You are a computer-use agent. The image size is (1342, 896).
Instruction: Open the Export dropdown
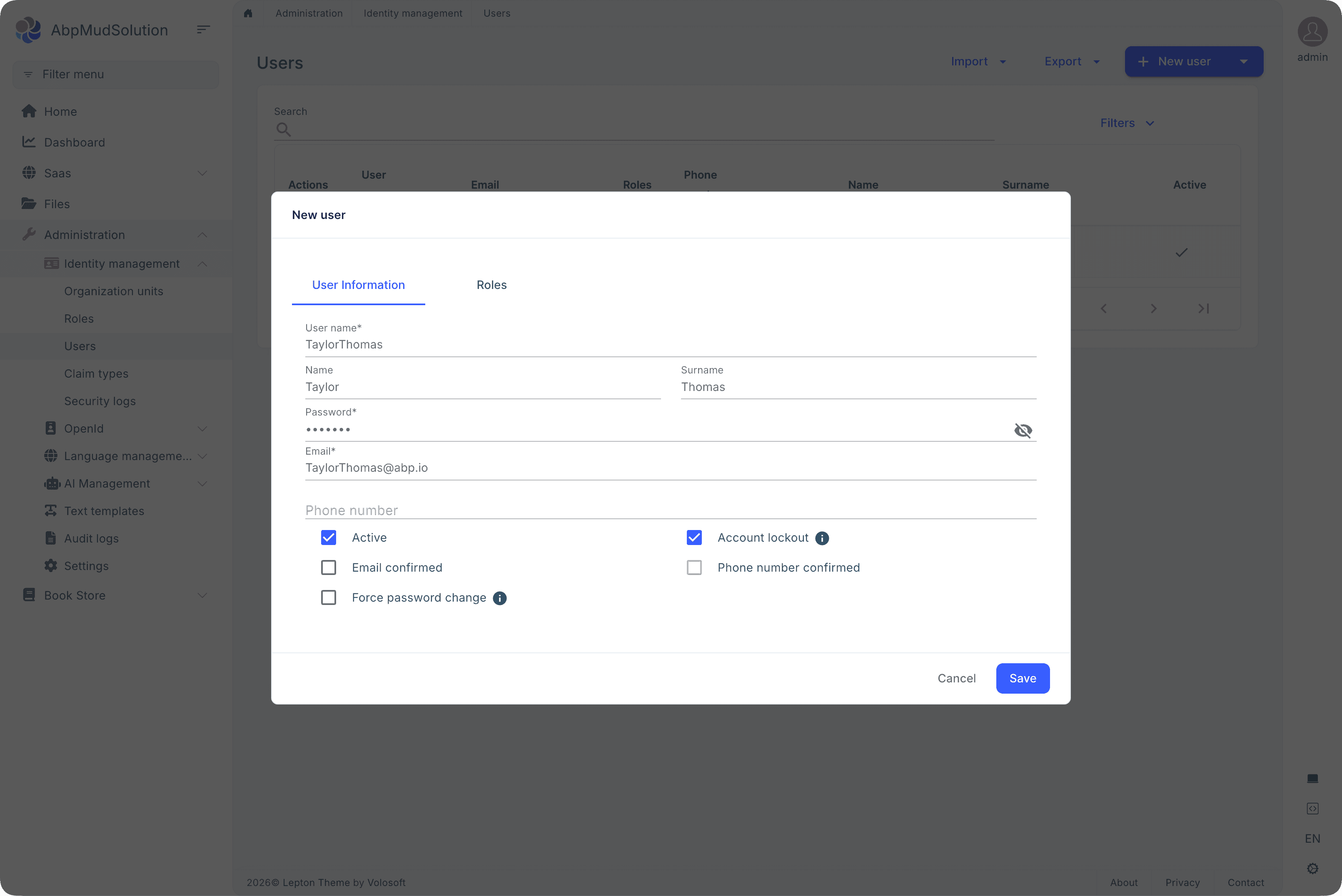point(1072,62)
